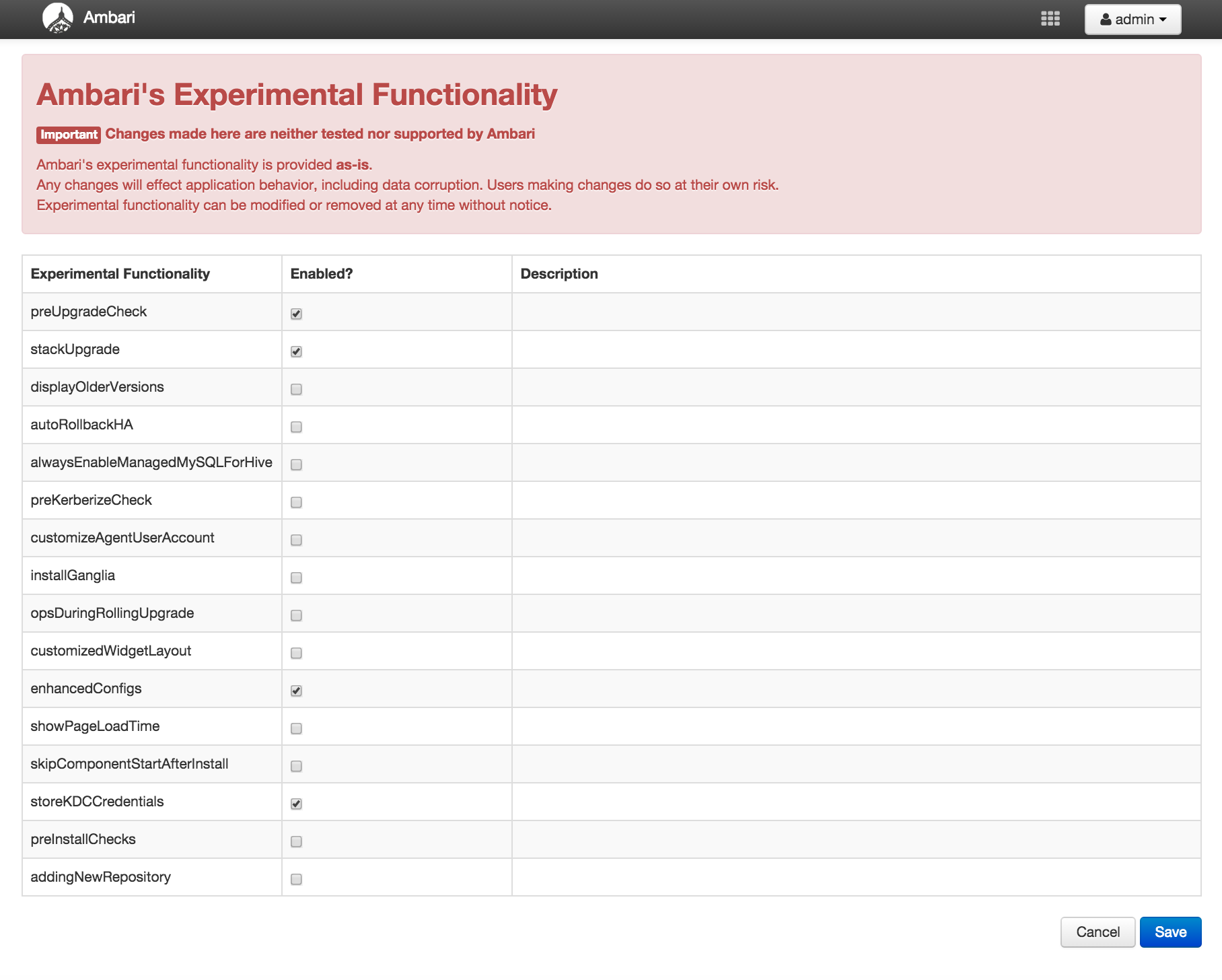
Task: Toggle preKerberizeCheck checkbox on
Action: point(296,502)
